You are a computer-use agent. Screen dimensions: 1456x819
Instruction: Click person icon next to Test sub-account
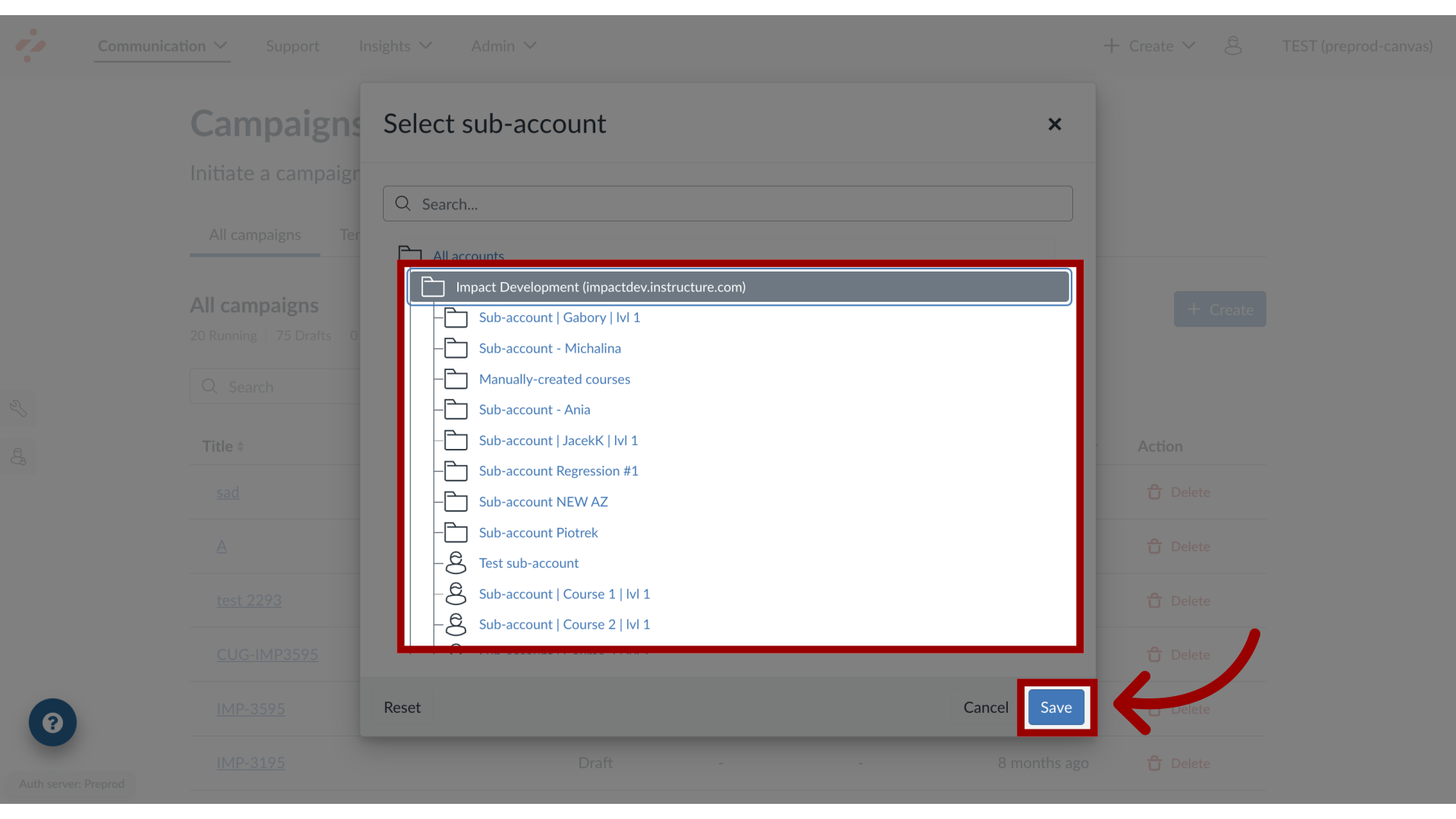[x=456, y=563]
